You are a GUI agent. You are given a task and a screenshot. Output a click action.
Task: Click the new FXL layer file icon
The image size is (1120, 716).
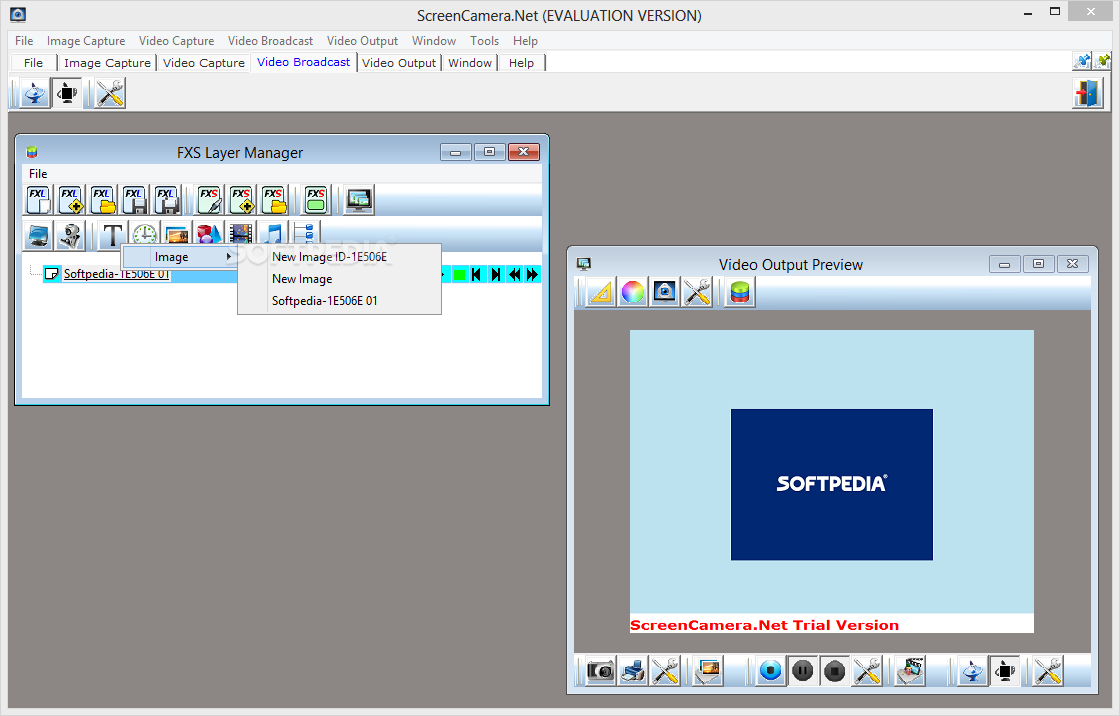[38, 200]
